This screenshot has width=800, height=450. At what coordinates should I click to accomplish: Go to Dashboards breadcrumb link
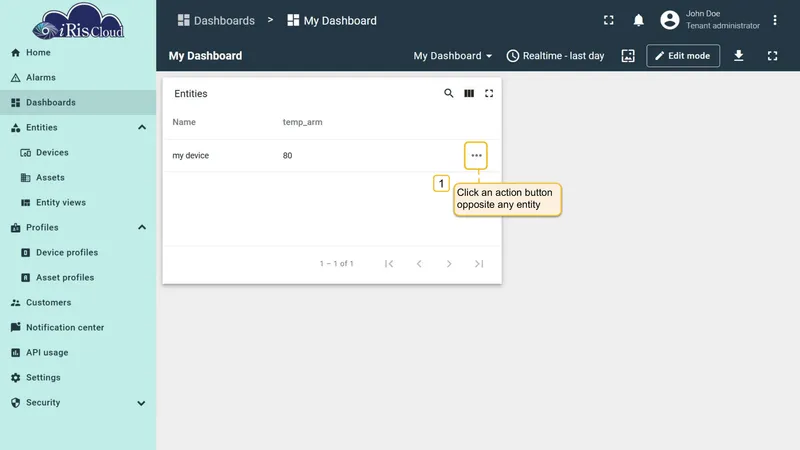(216, 20)
